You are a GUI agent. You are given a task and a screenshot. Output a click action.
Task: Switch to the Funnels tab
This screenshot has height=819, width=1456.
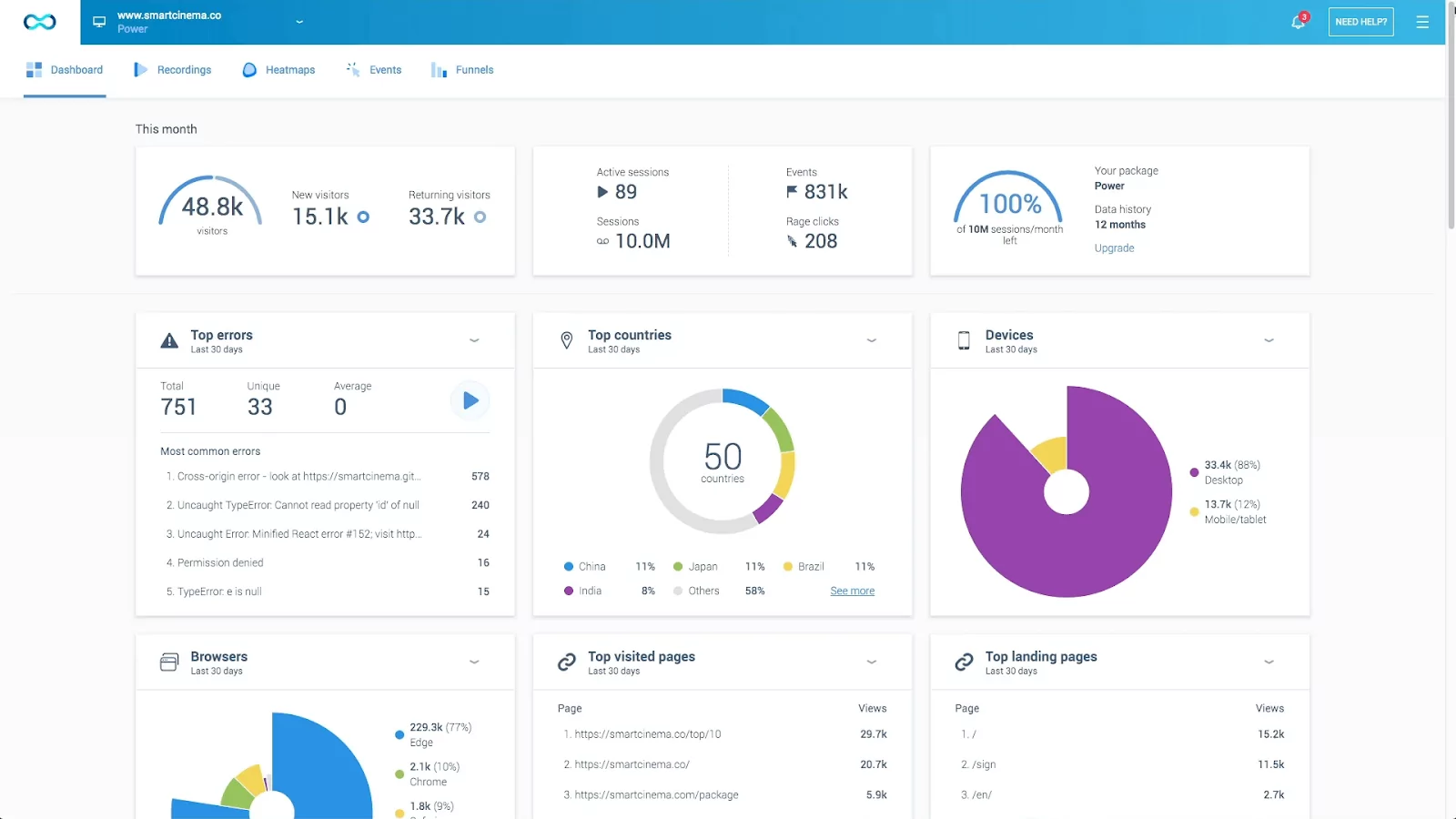[462, 69]
